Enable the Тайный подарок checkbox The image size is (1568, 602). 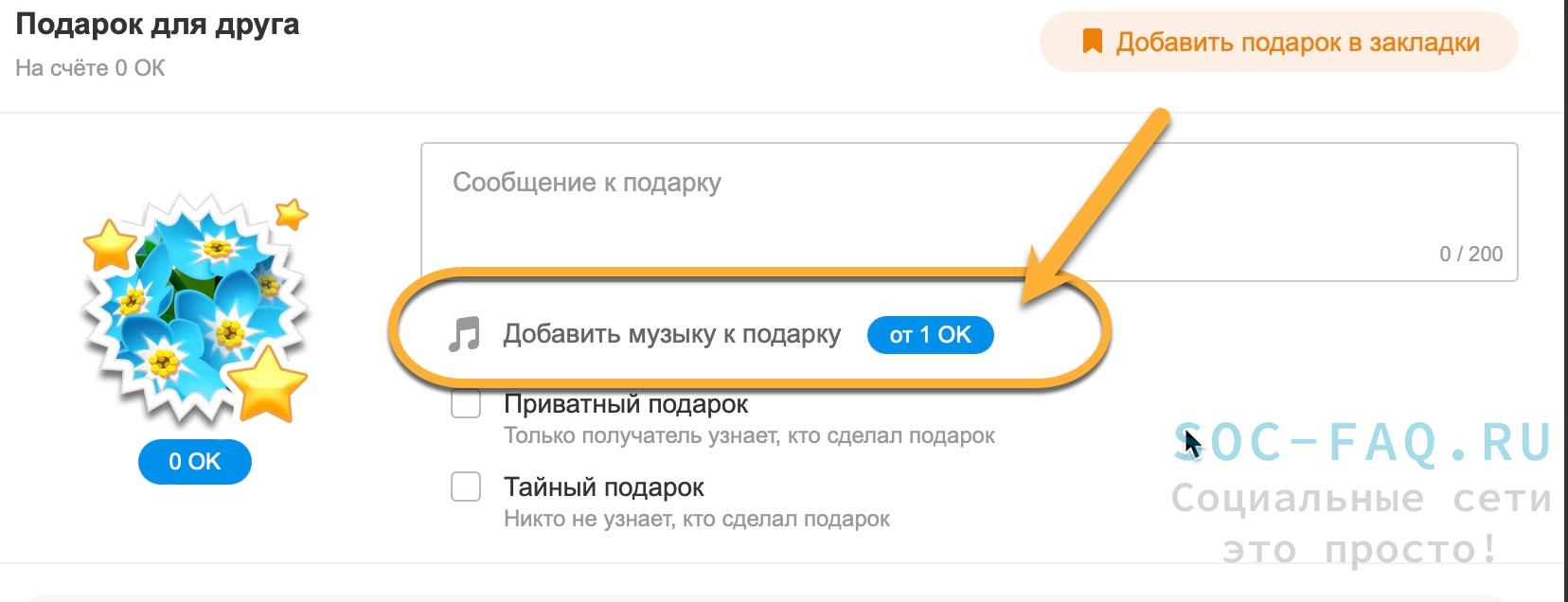click(466, 487)
